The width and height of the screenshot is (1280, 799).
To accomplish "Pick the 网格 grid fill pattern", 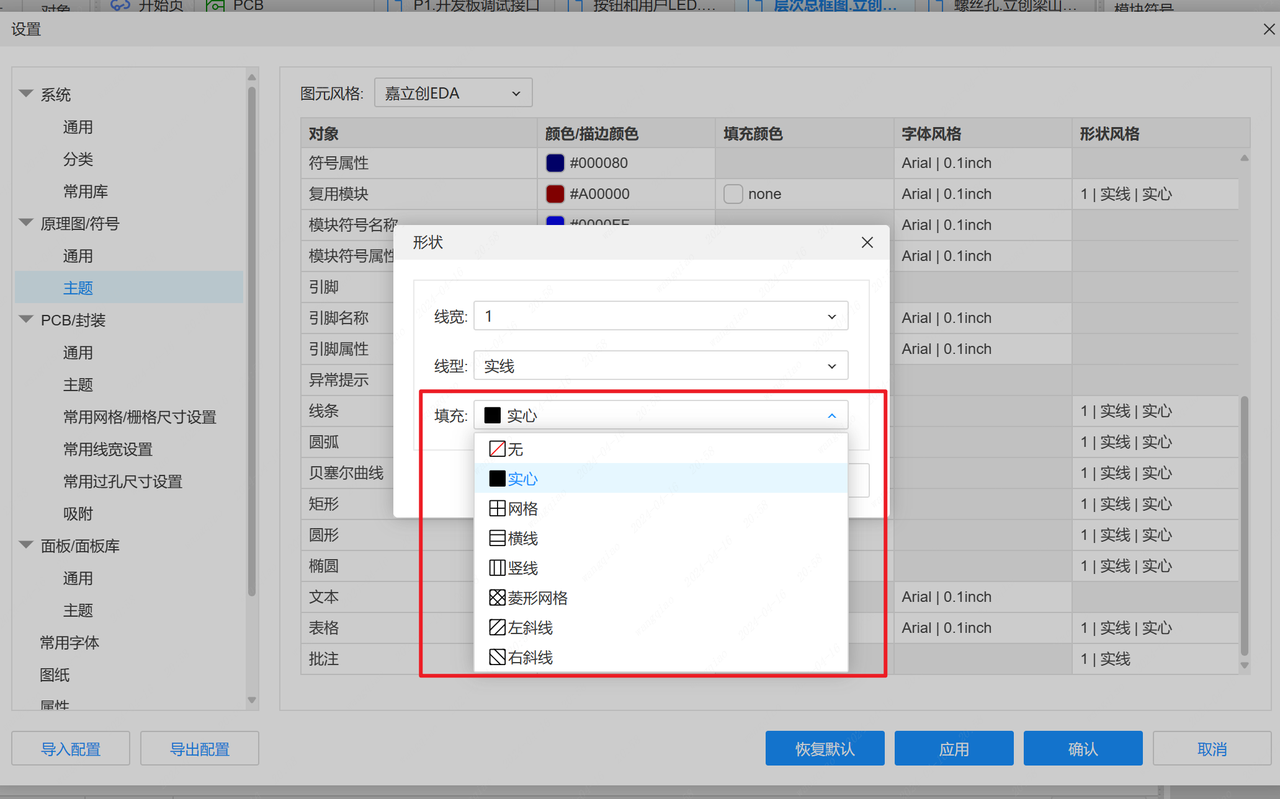I will tap(661, 509).
